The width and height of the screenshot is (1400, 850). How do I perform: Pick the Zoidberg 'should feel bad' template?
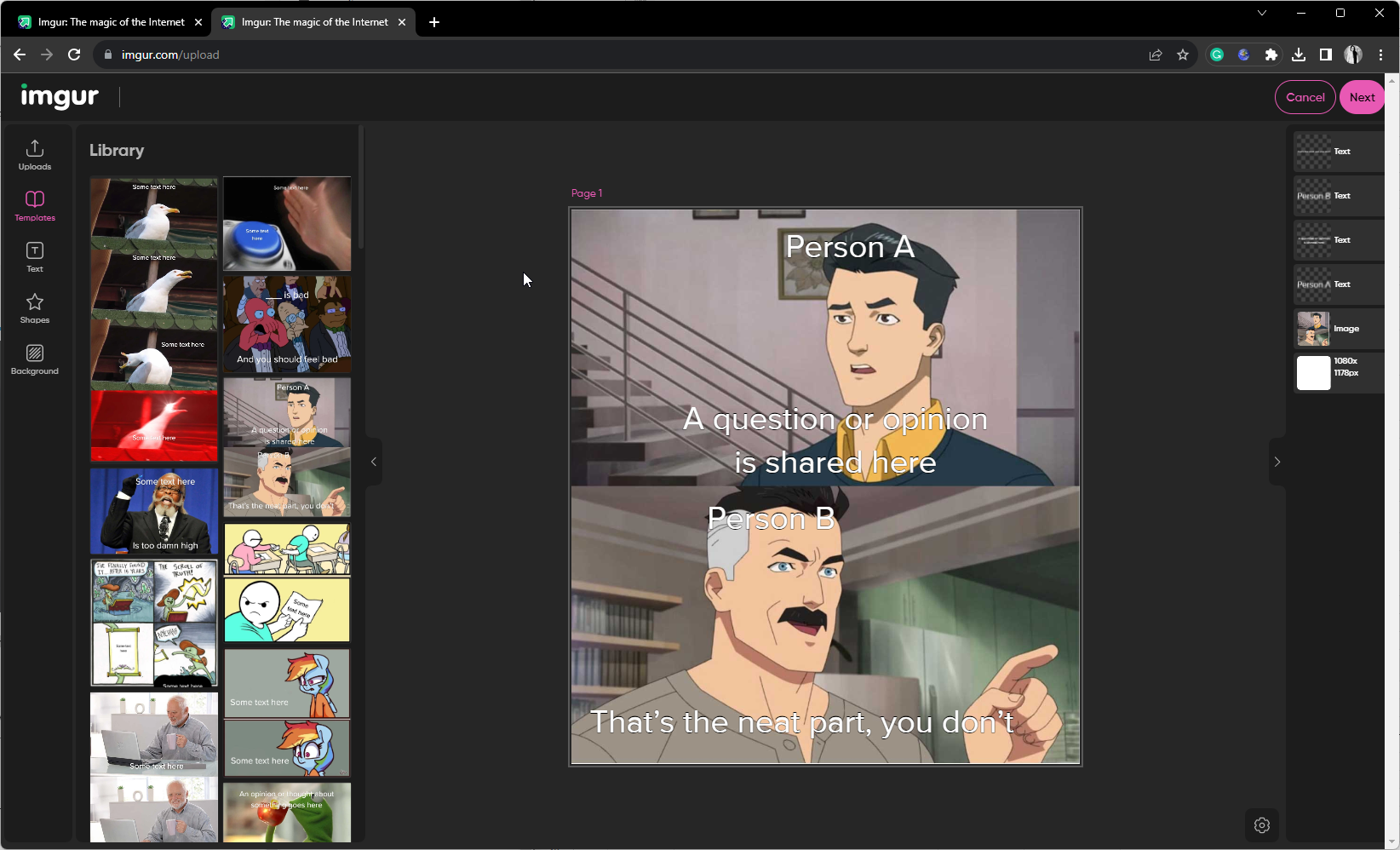tap(287, 324)
